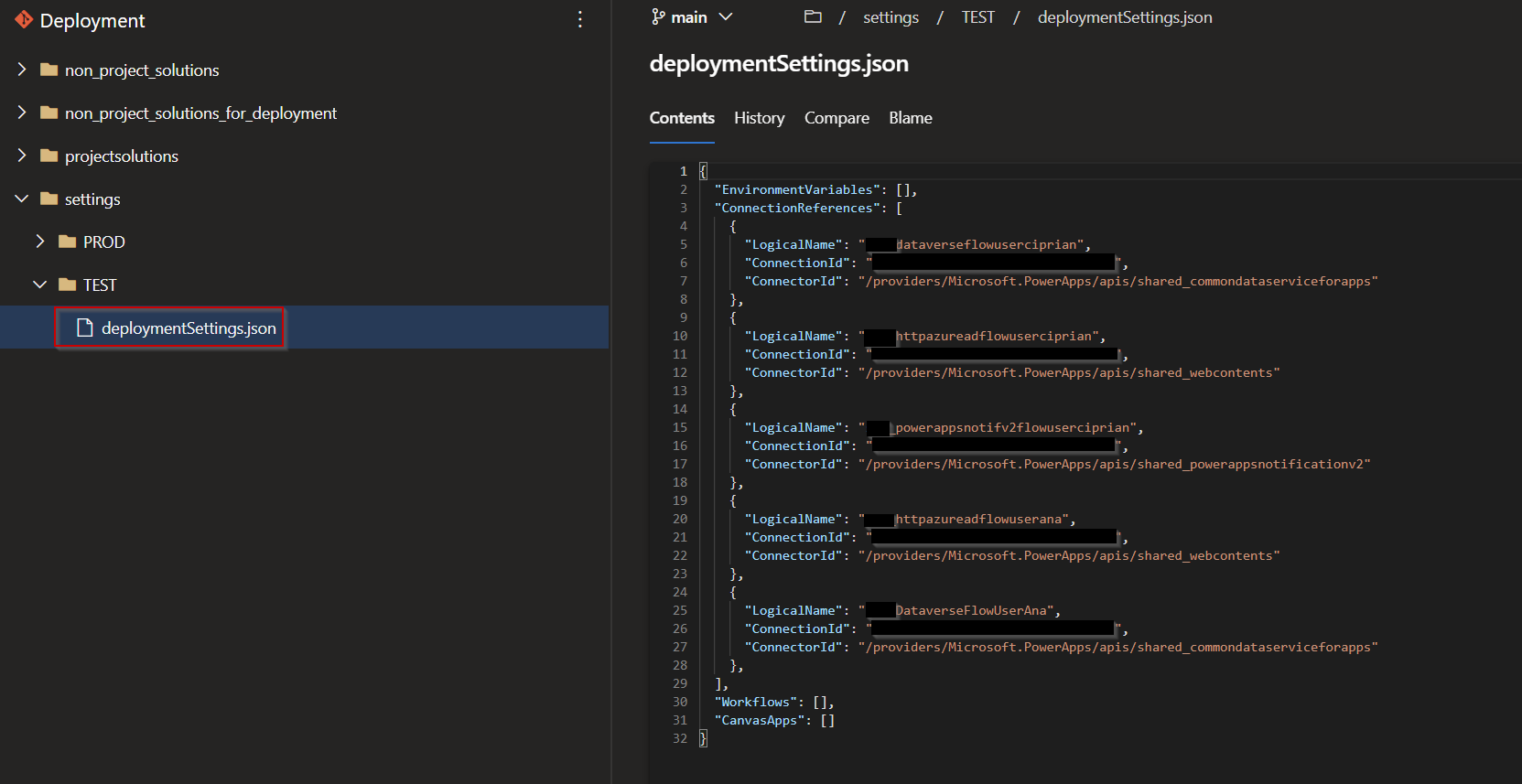Viewport: 1522px width, 784px height.
Task: Switch to the Compare tab
Action: pos(837,118)
